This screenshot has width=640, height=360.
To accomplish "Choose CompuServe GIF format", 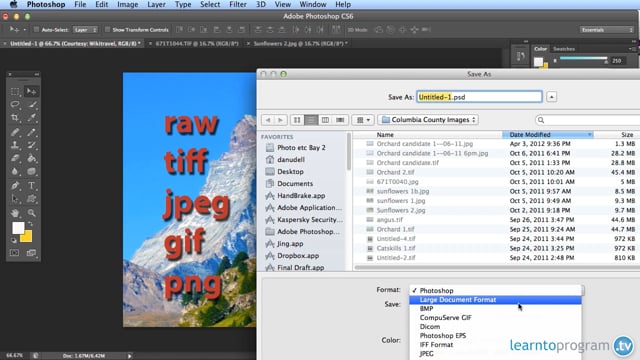I will click(495, 318).
